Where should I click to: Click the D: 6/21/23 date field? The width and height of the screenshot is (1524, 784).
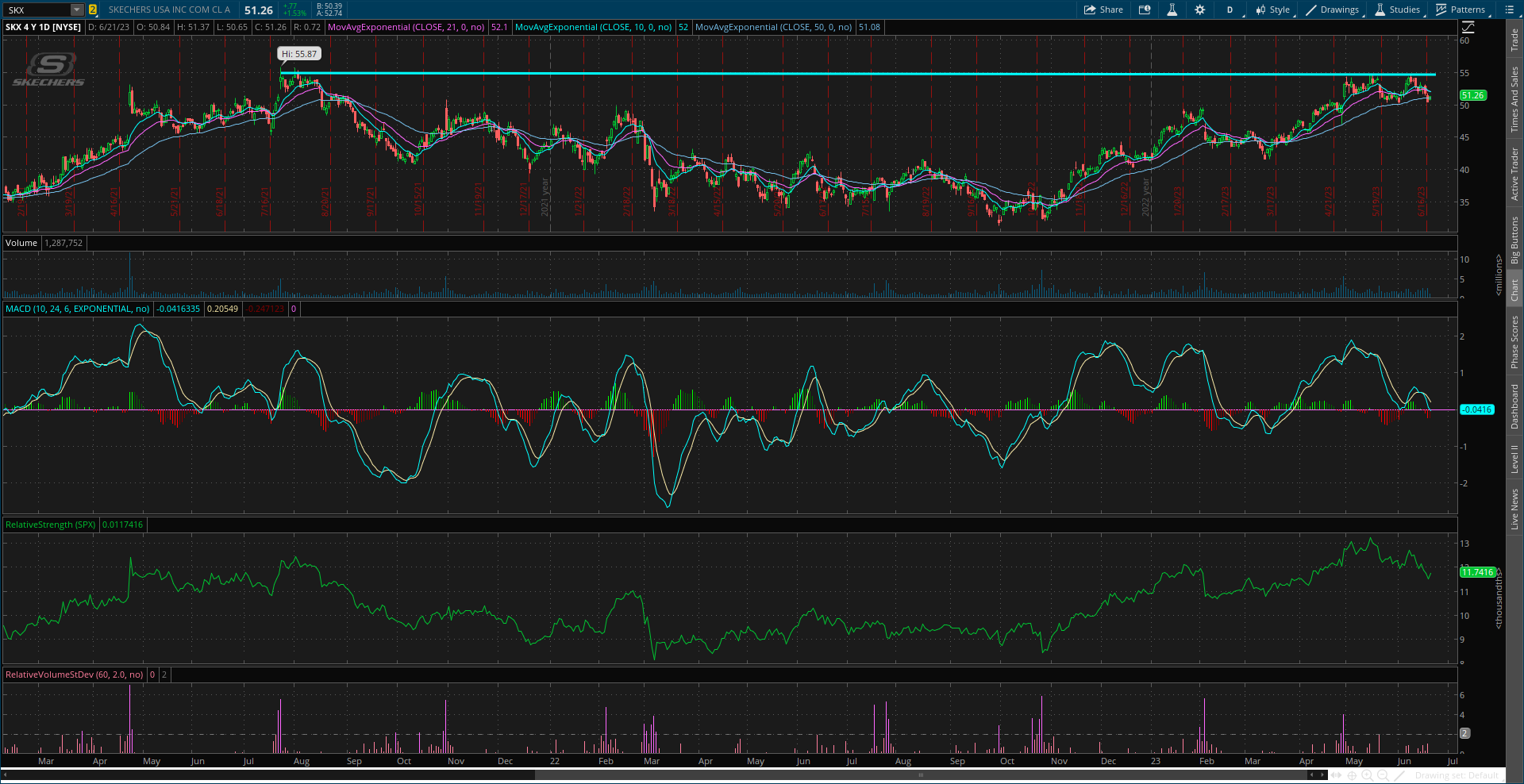(x=109, y=27)
